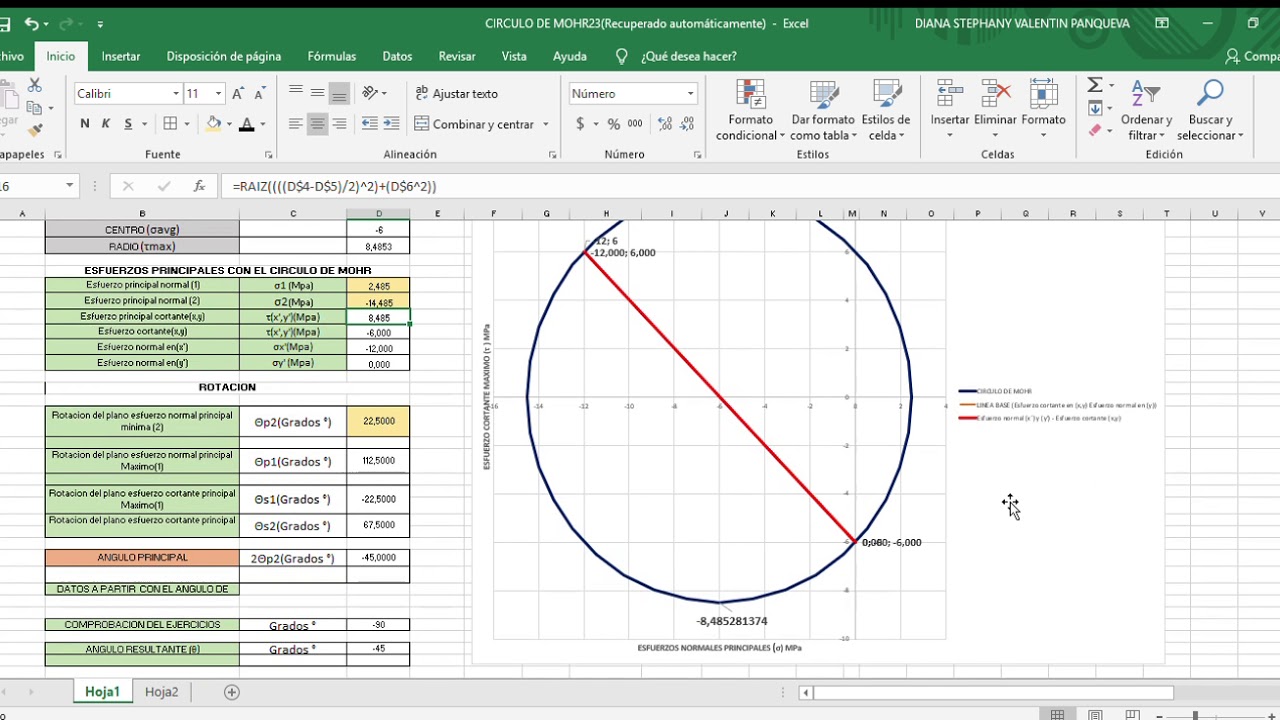
Task: Expand font color dropdown arrow
Action: [262, 124]
